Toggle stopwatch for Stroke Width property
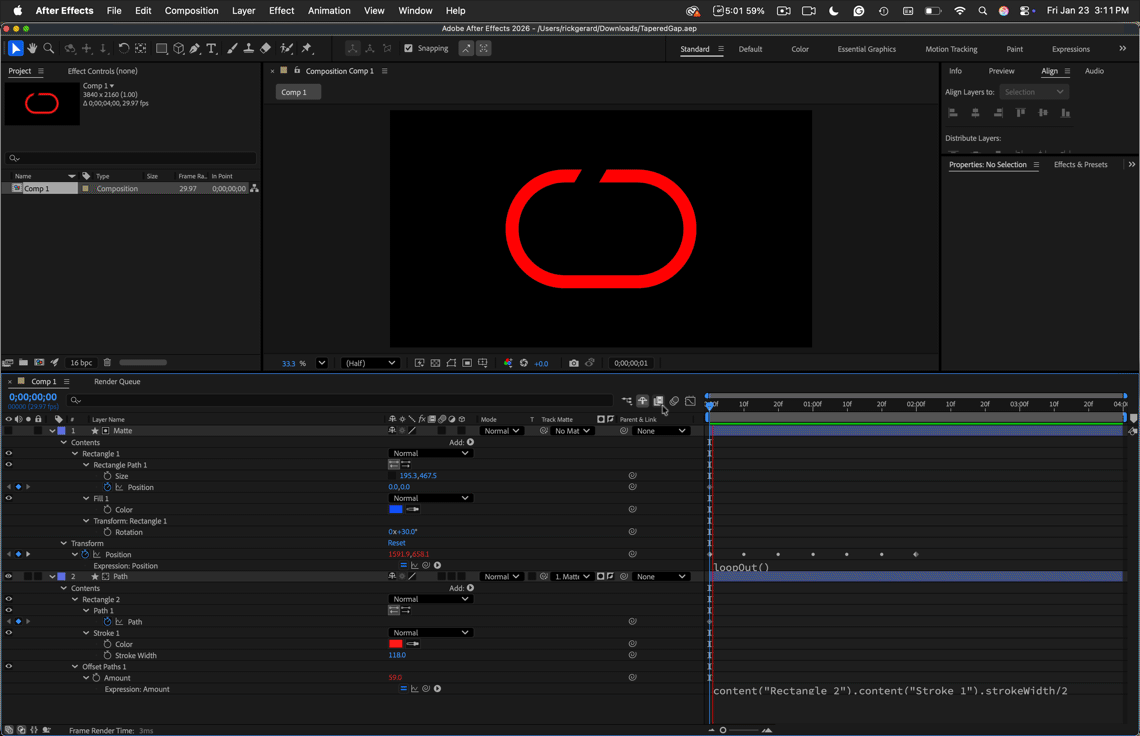Image resolution: width=1140 pixels, height=736 pixels. (108, 655)
